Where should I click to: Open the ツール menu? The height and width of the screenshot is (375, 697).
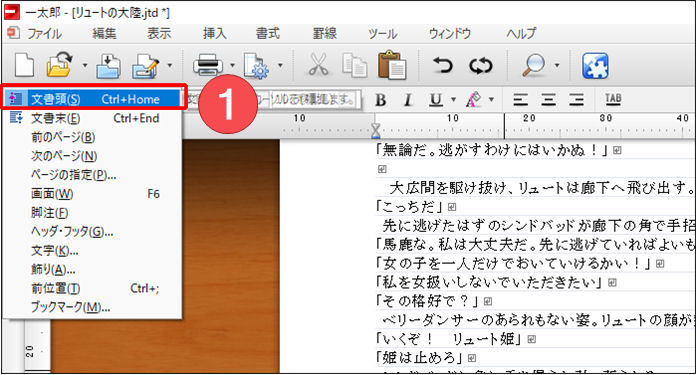click(x=382, y=34)
